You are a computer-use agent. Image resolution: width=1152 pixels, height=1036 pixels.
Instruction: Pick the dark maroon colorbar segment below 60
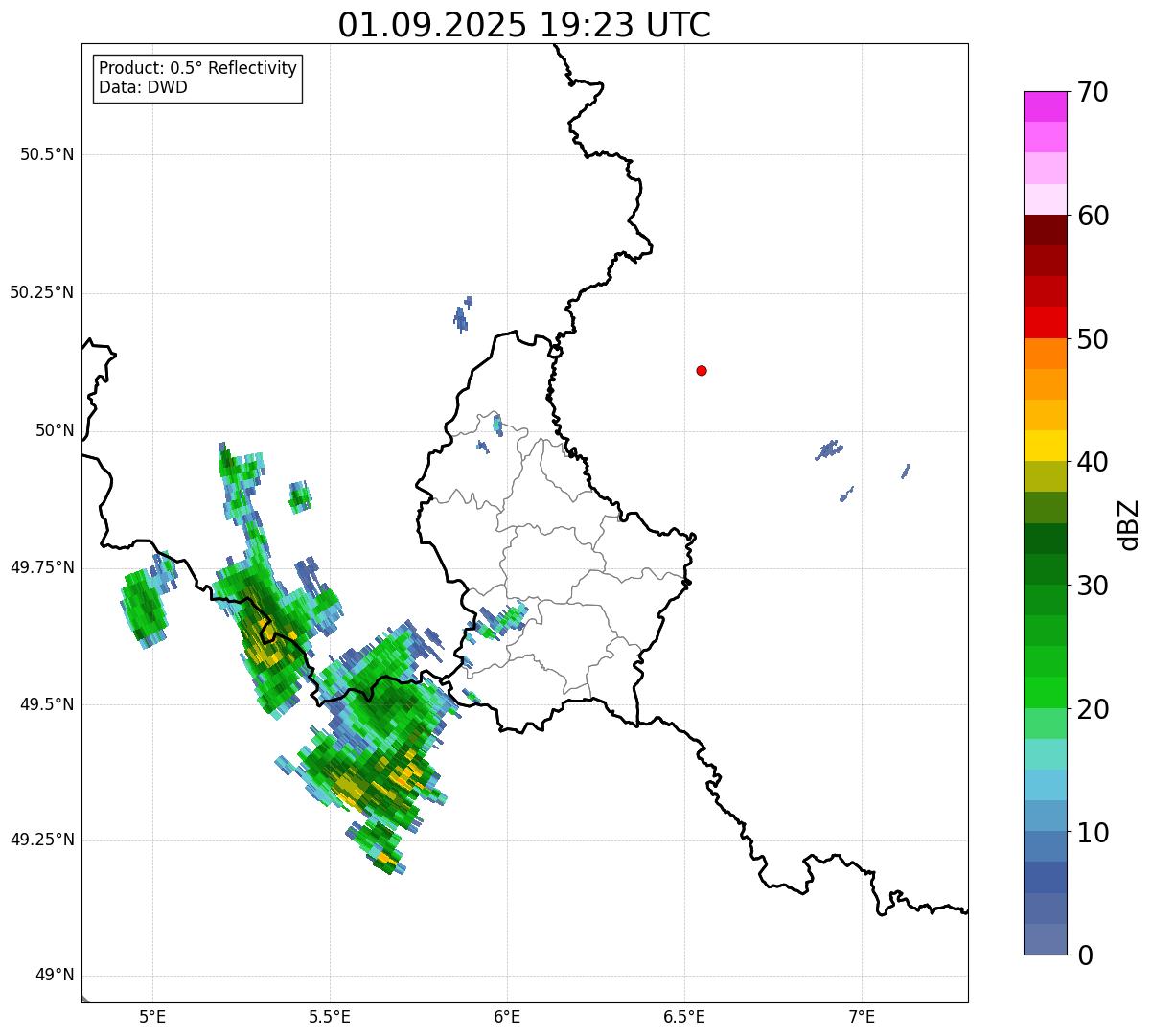tap(1046, 230)
